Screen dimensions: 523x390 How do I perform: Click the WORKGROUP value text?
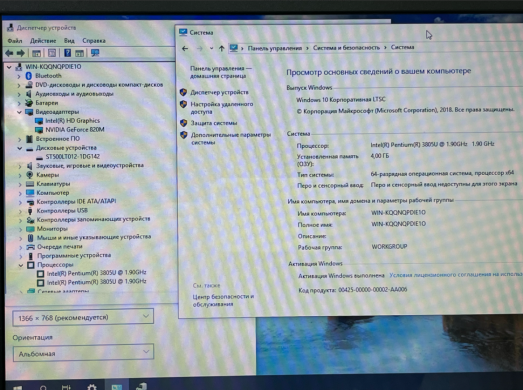(389, 247)
